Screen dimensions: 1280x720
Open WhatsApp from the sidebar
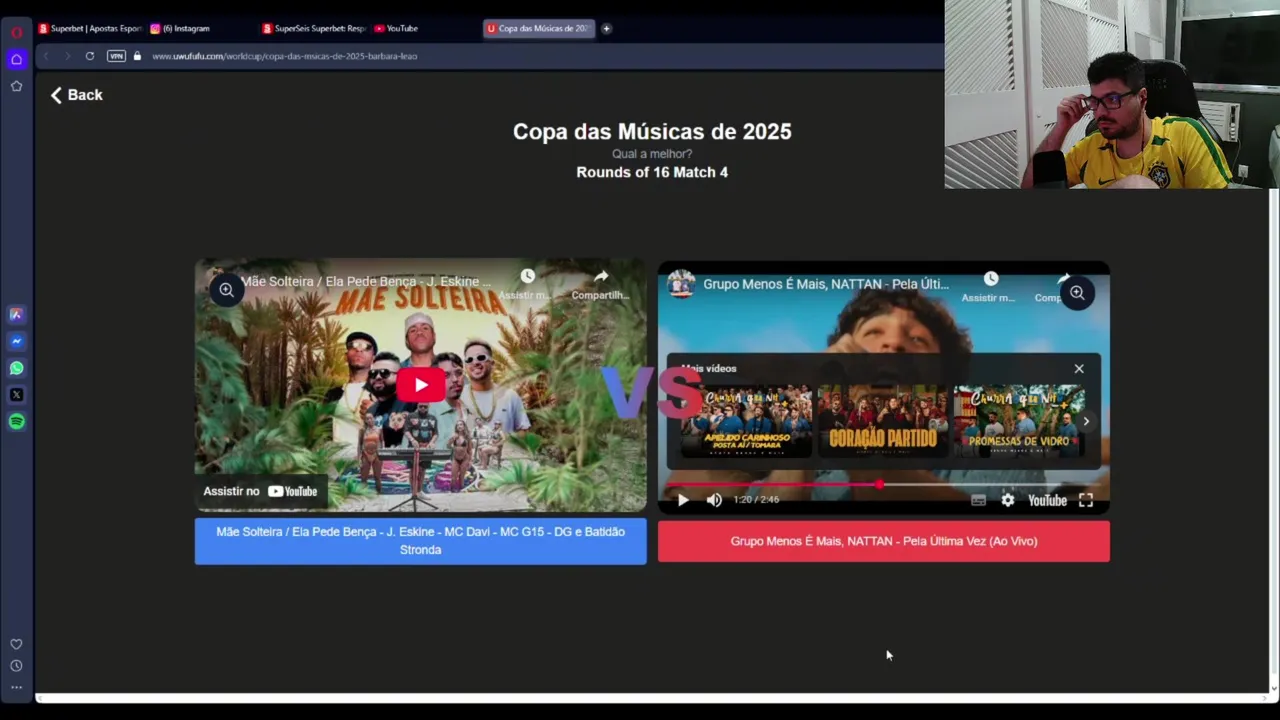coord(16,368)
